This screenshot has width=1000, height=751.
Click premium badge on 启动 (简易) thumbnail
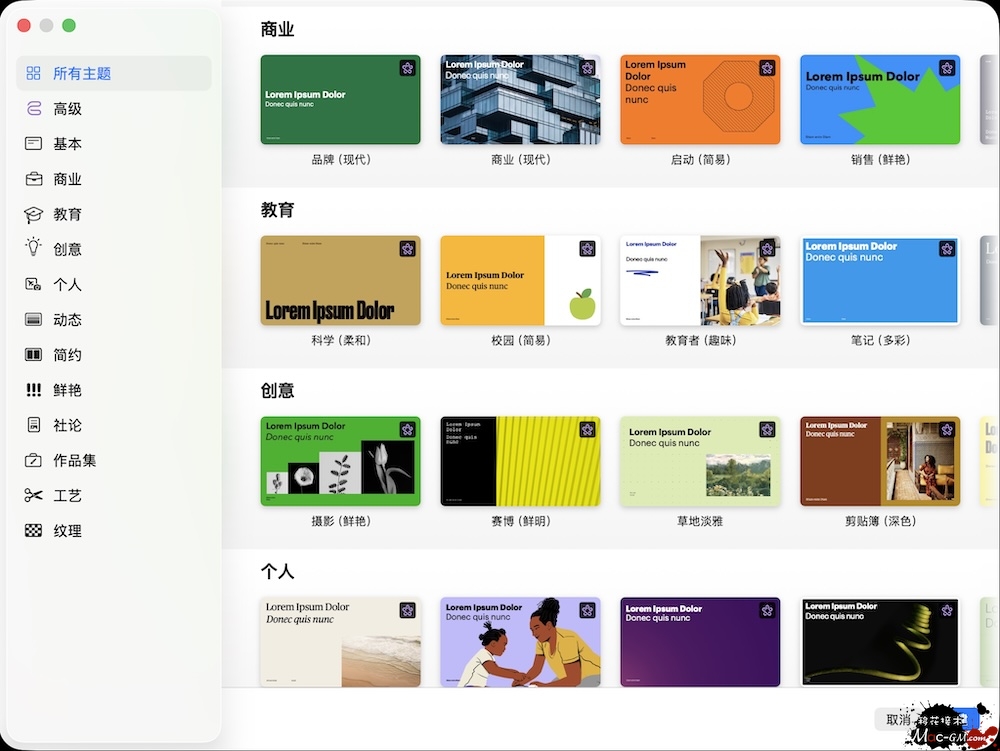click(x=767, y=68)
